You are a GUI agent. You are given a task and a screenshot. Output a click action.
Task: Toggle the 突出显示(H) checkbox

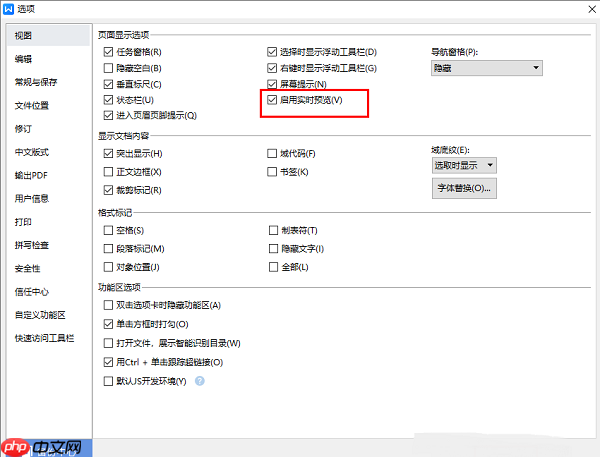tap(108, 153)
